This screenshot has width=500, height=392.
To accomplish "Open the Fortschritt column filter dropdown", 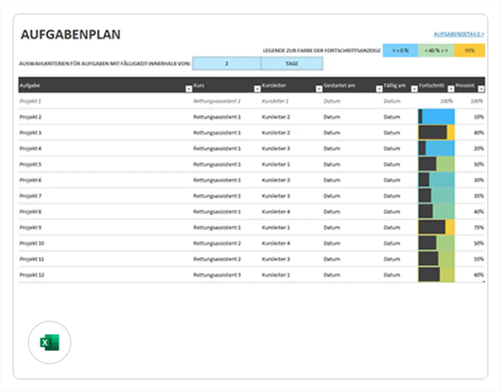I will (451, 89).
